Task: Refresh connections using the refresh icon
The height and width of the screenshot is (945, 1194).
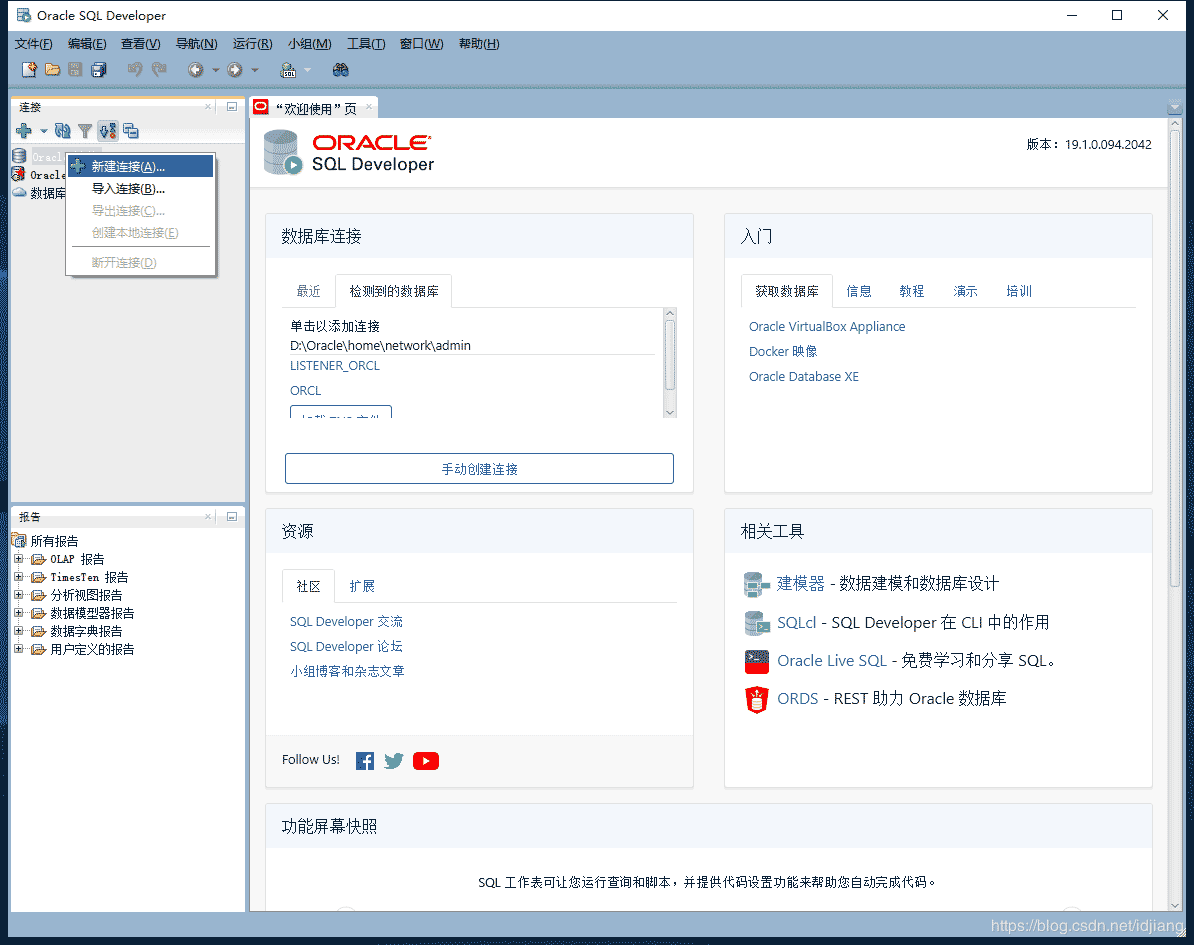Action: click(x=62, y=130)
